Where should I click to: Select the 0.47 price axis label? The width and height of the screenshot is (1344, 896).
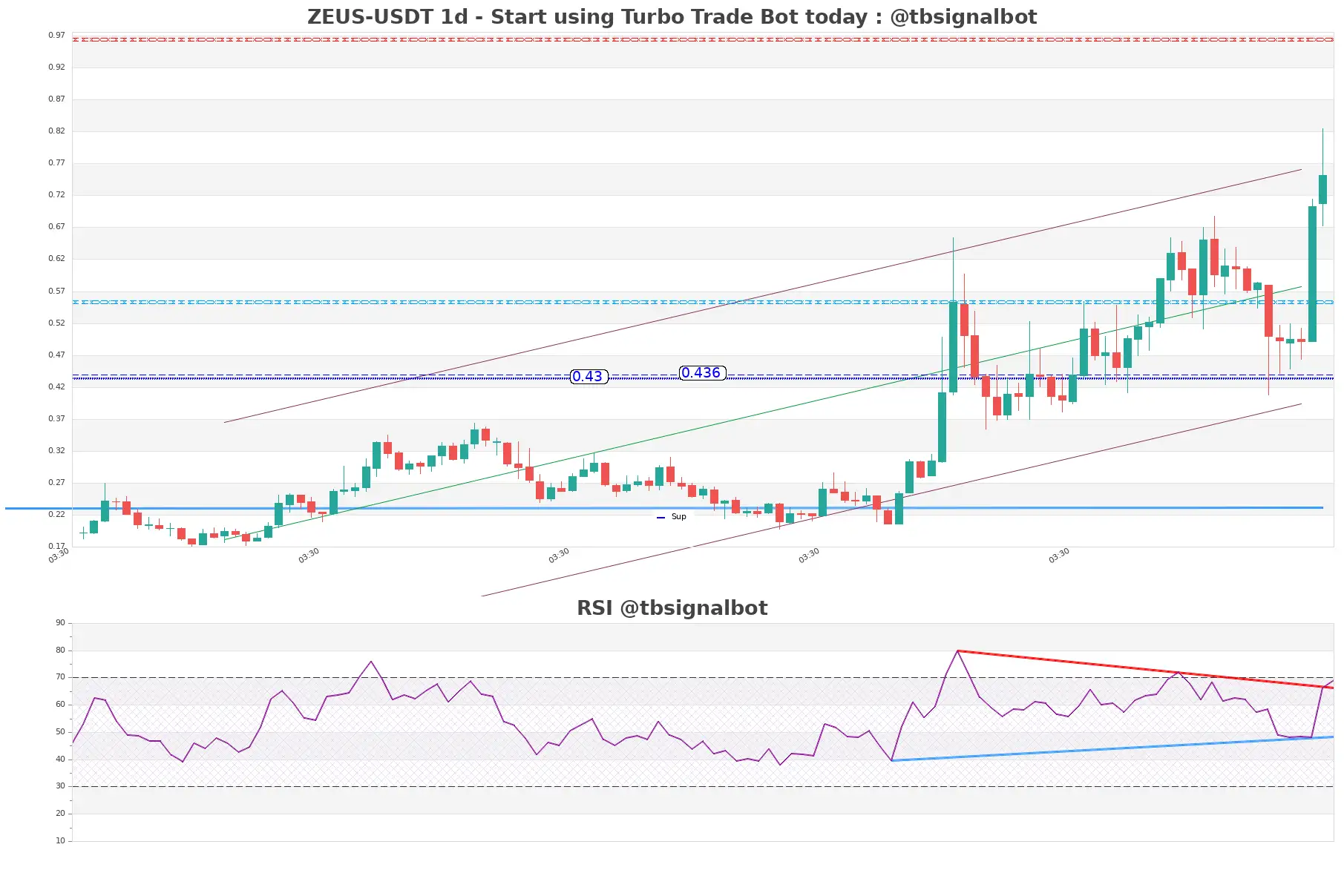point(56,355)
